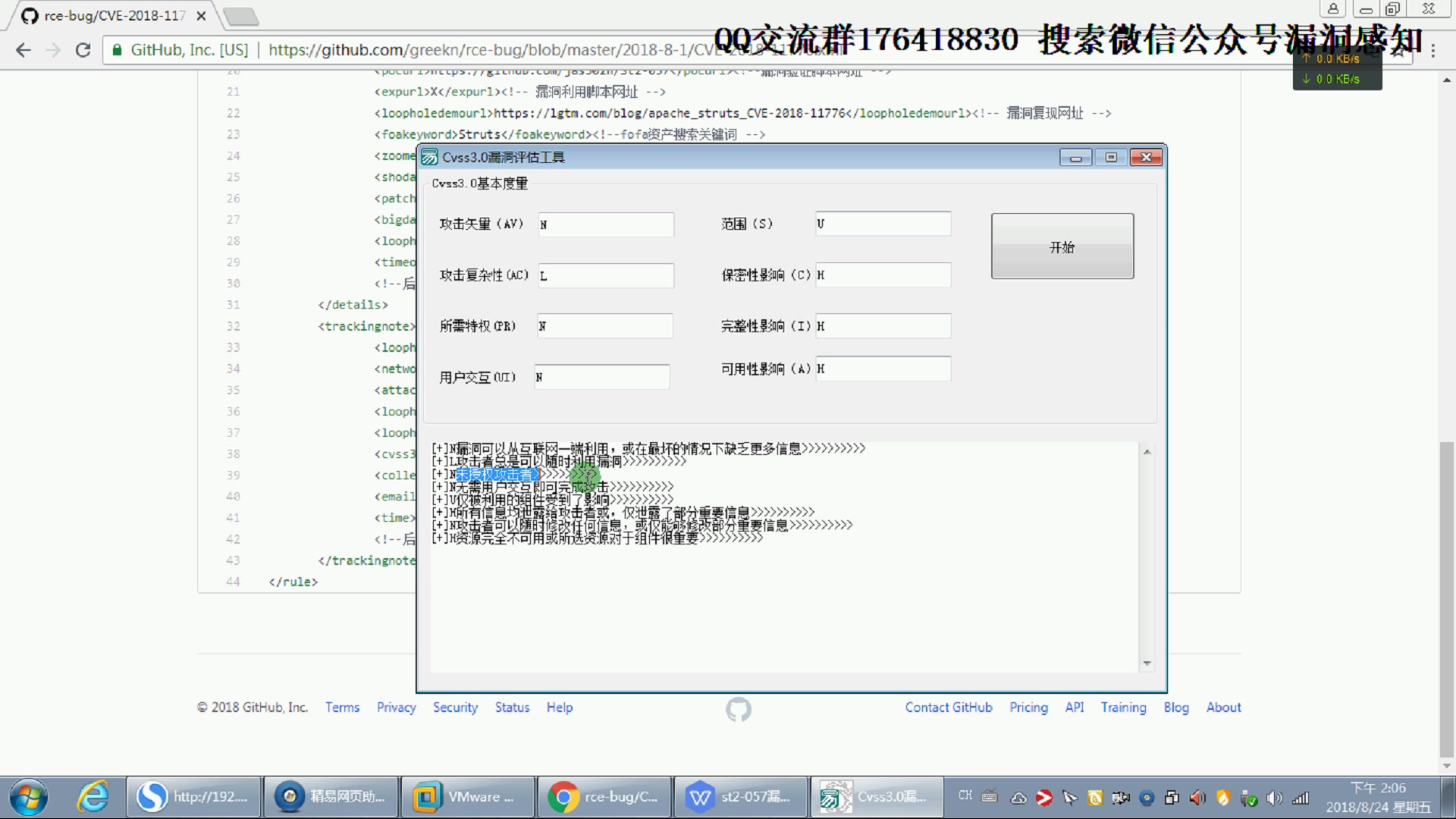Open Contact GitHub link

coord(948,707)
